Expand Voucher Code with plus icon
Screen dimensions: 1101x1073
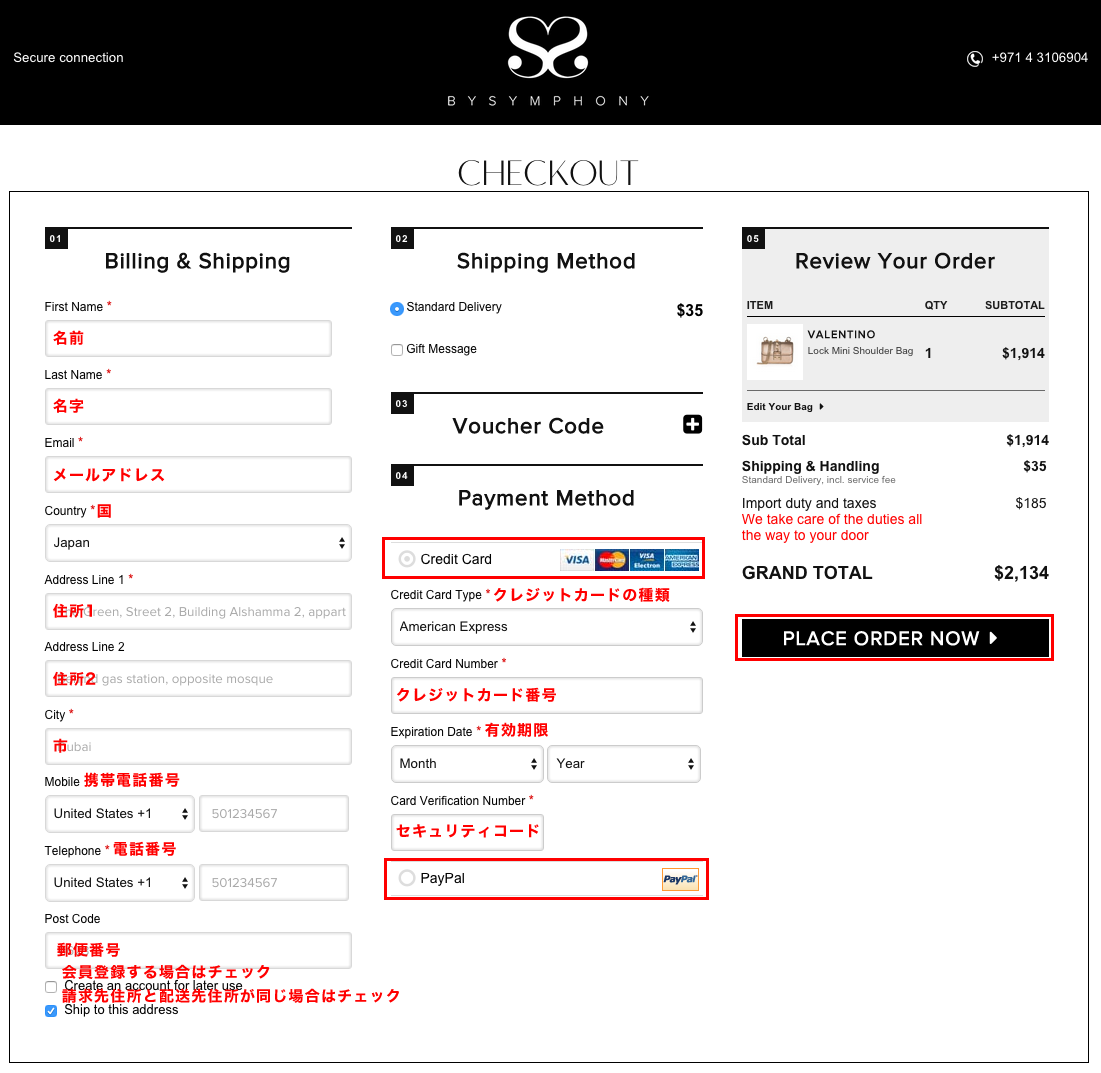click(x=692, y=424)
